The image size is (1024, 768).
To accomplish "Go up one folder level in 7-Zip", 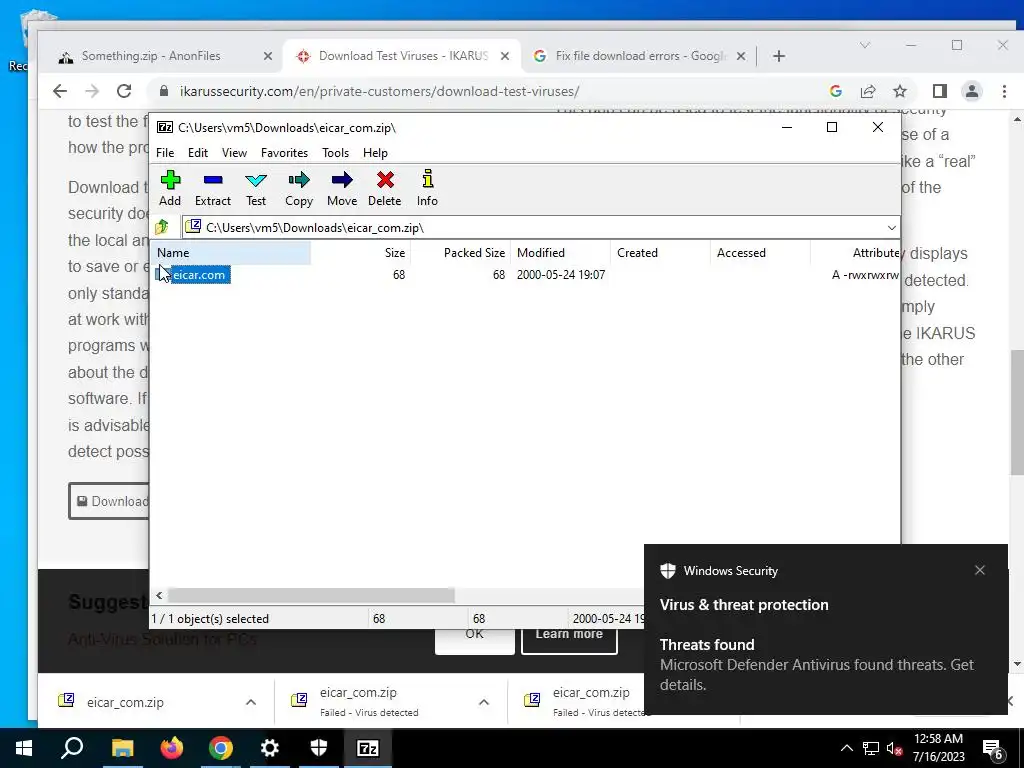I will 162,227.
